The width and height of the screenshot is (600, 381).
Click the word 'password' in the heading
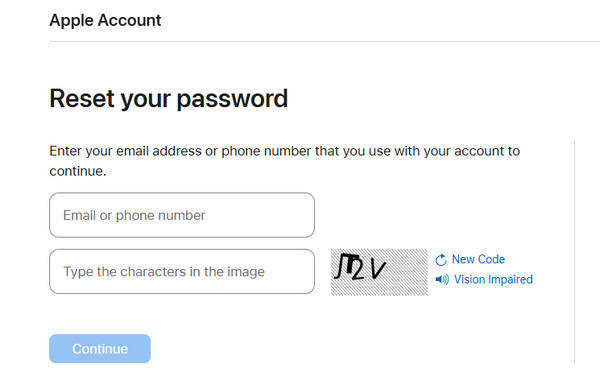232,99
